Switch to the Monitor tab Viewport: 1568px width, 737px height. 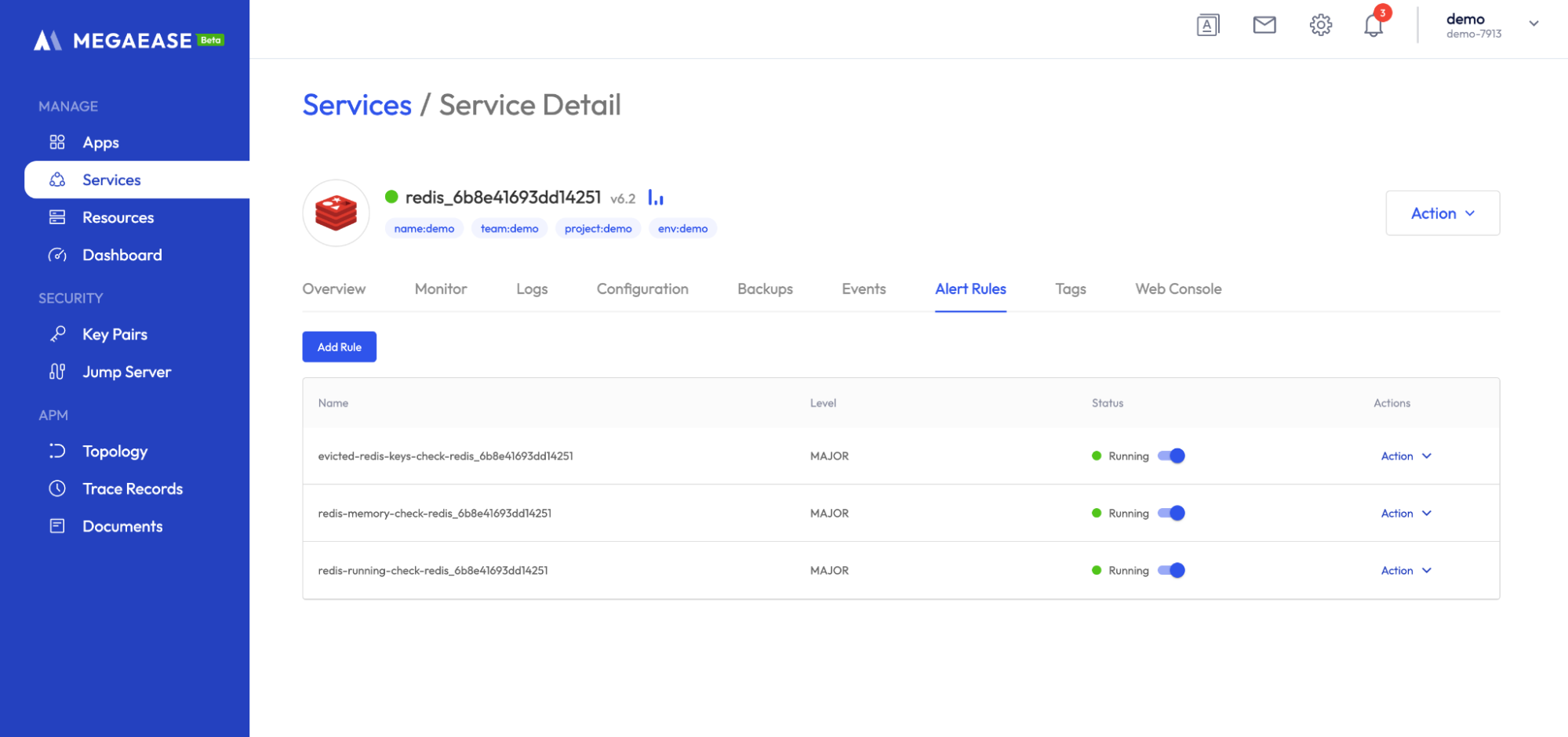pyautogui.click(x=441, y=289)
